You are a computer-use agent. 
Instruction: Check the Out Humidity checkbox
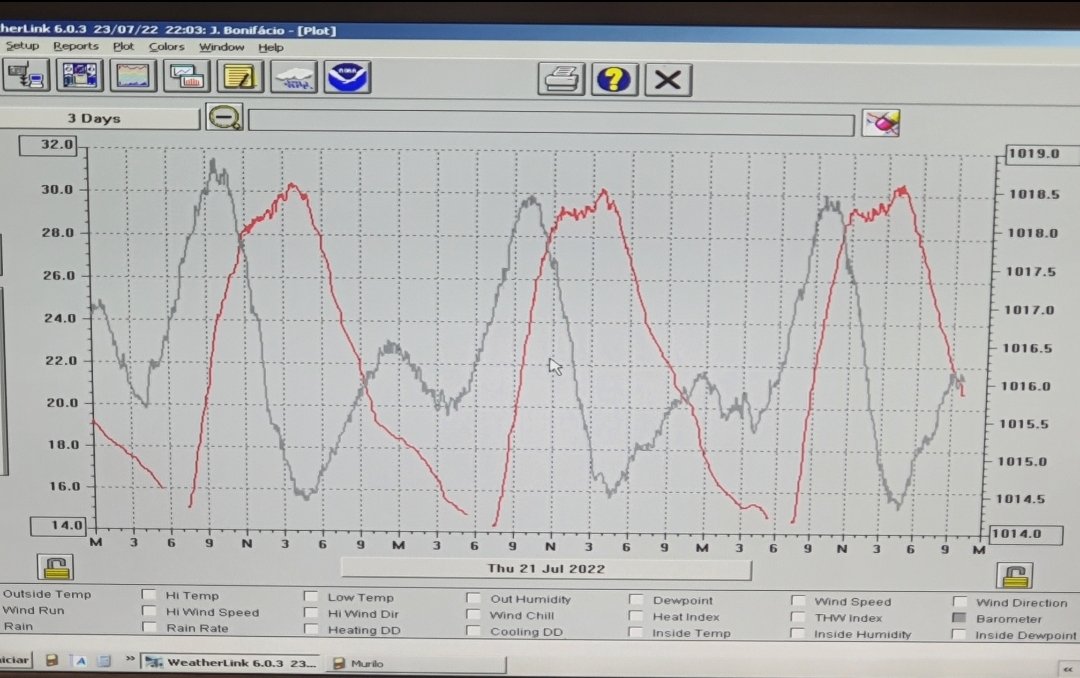click(473, 599)
